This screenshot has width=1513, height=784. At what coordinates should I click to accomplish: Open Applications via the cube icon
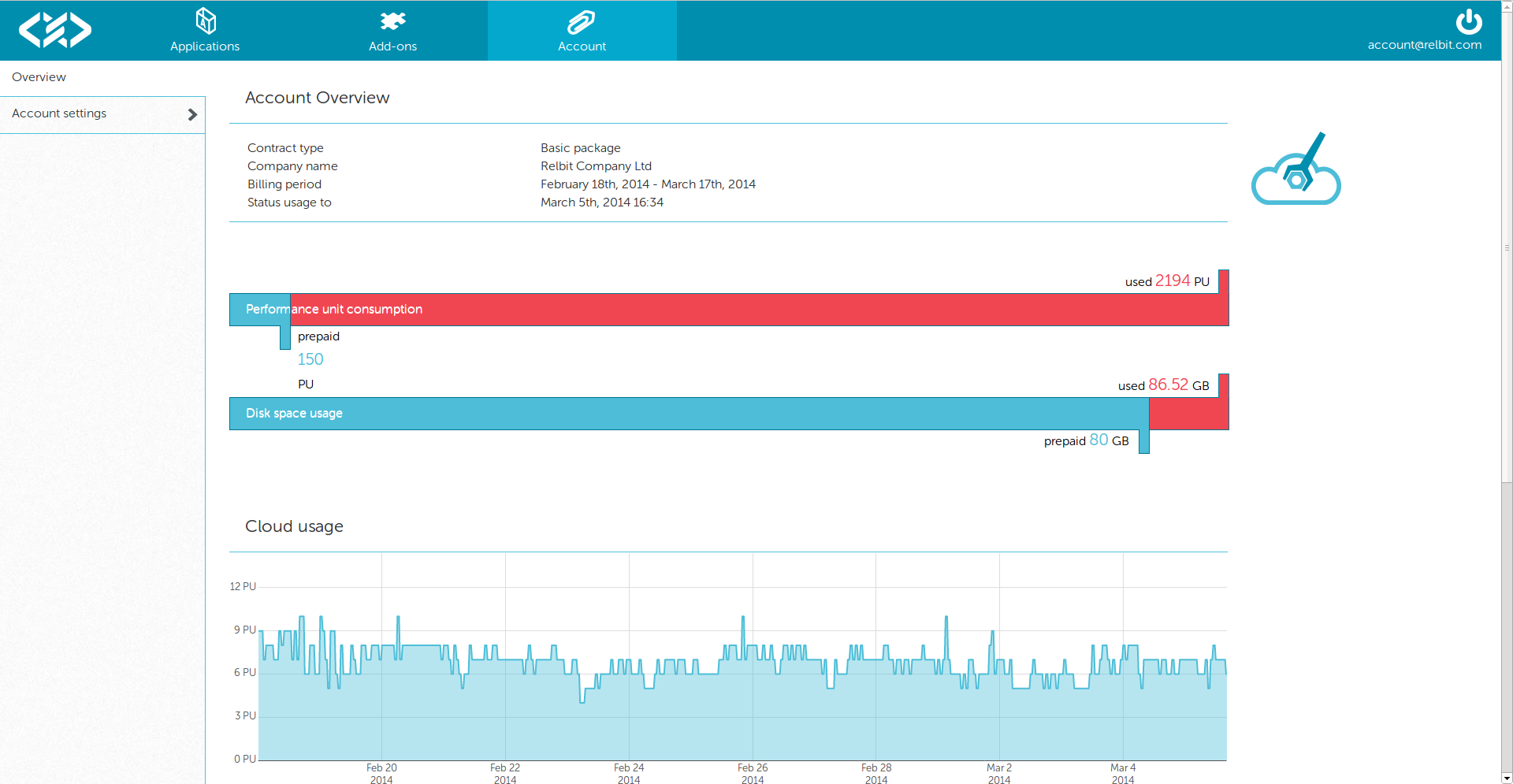click(205, 20)
